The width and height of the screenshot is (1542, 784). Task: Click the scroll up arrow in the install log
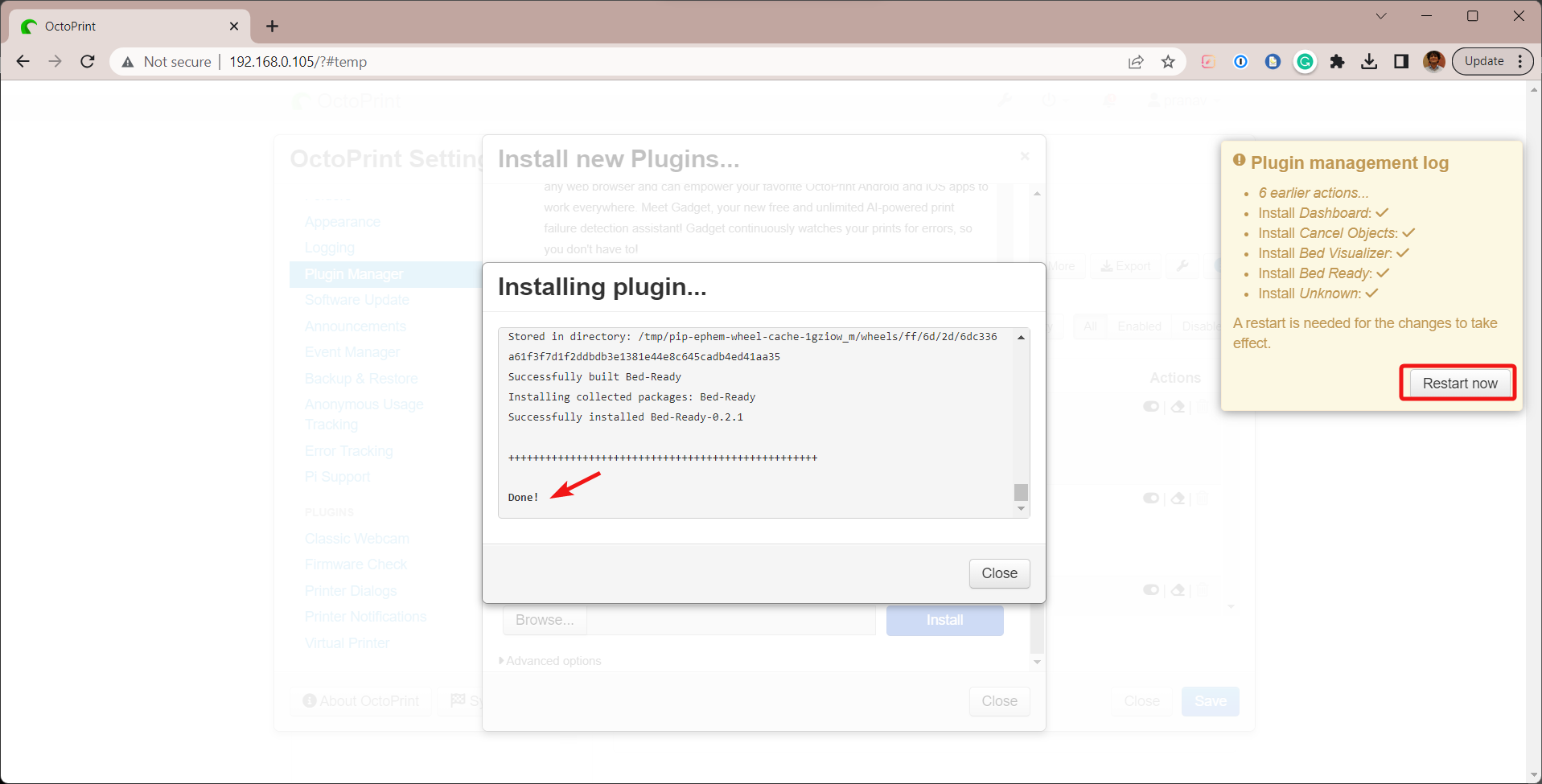click(1021, 338)
